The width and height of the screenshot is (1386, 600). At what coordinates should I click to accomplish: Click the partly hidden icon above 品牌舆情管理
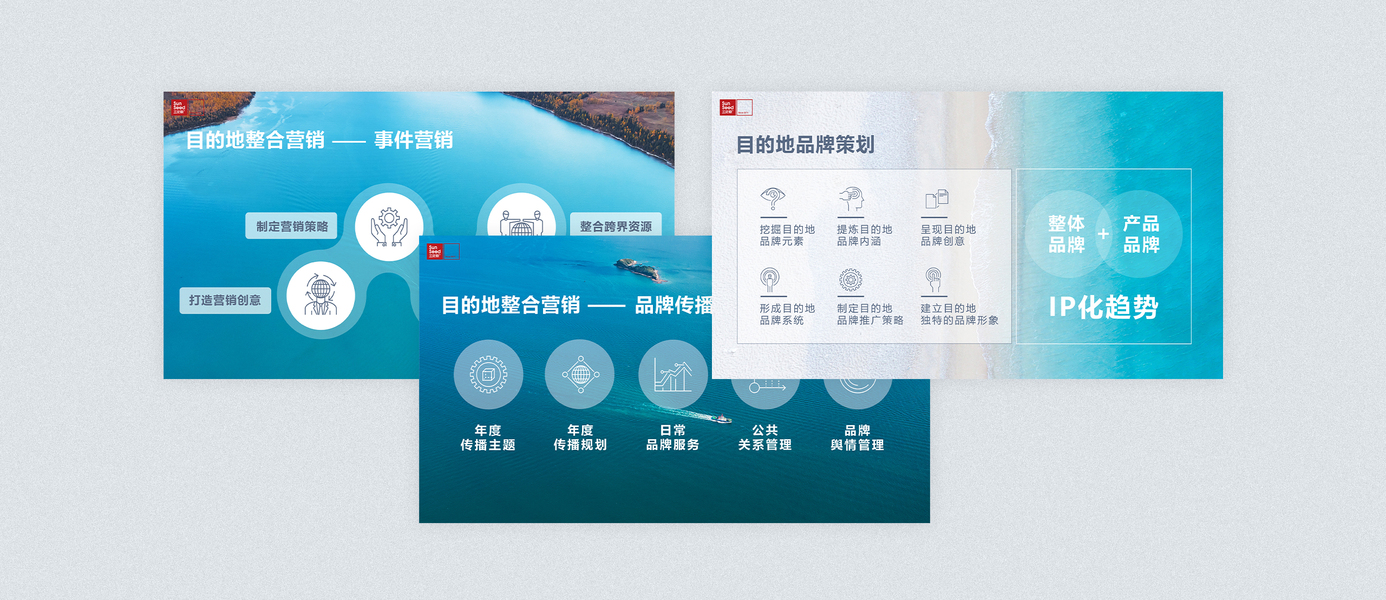pyautogui.click(x=857, y=388)
